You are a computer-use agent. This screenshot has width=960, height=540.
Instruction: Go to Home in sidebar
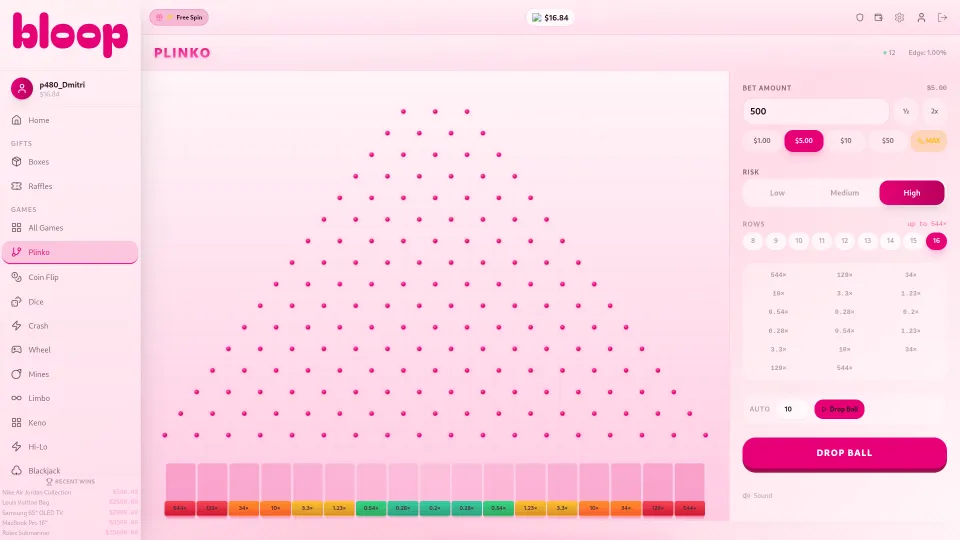pyautogui.click(x=70, y=120)
